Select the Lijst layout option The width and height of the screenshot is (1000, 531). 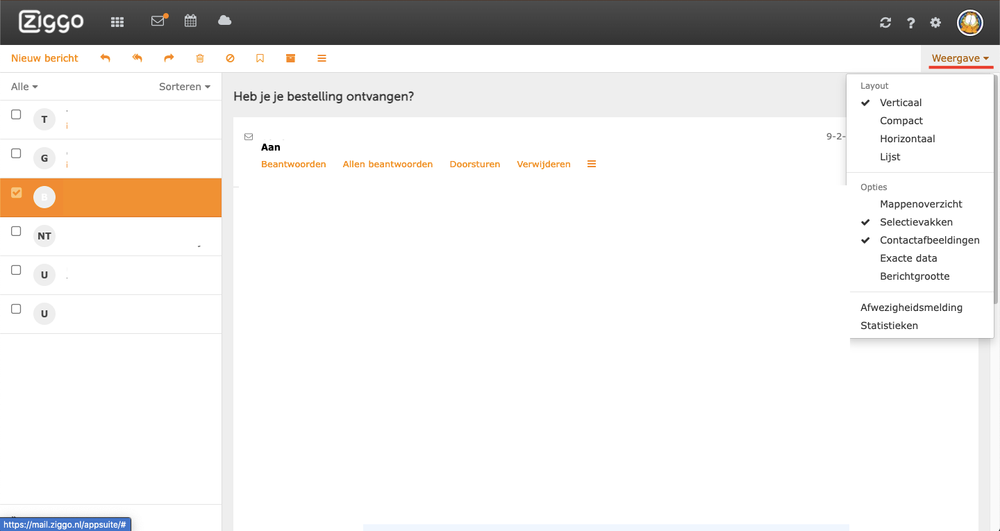[x=890, y=156]
